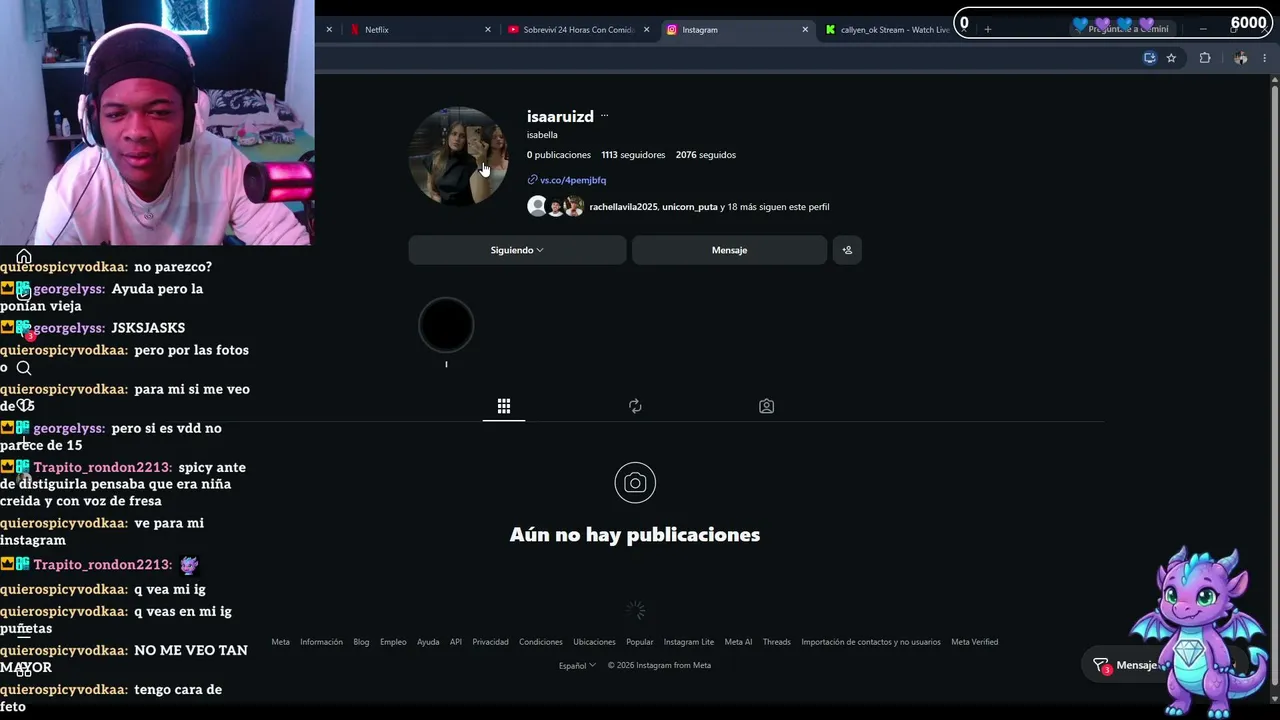This screenshot has width=1280, height=720.
Task: Open Importación de contactos footer link
Action: [871, 642]
